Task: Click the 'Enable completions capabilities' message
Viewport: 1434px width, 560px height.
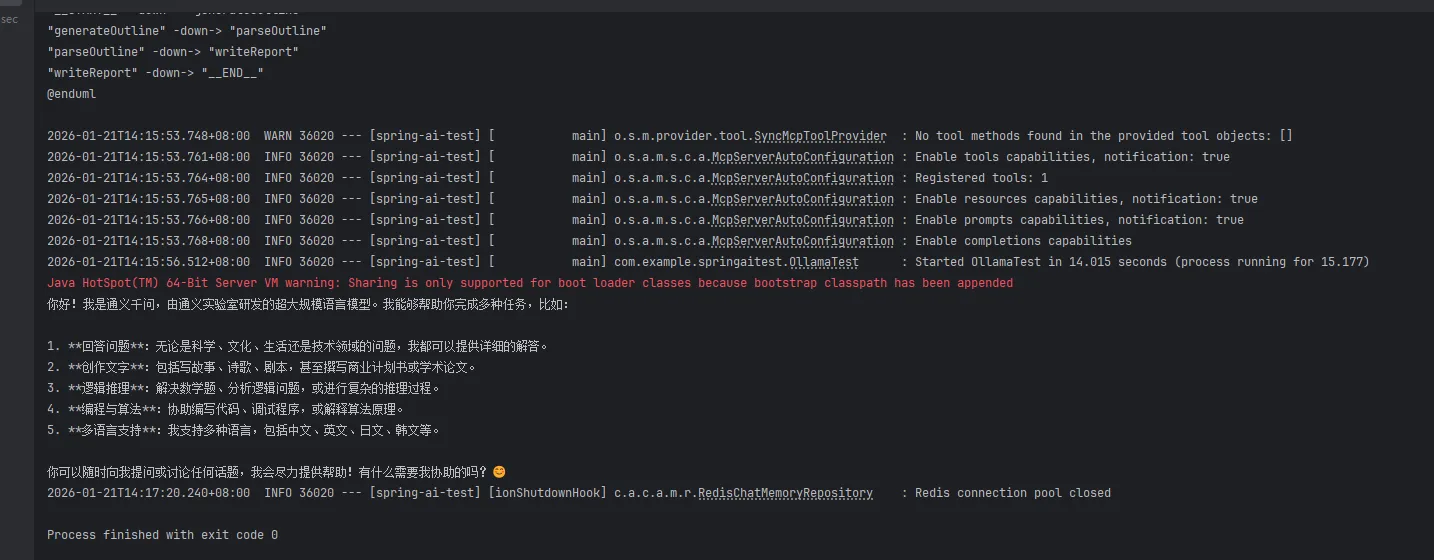Action: pos(1023,241)
